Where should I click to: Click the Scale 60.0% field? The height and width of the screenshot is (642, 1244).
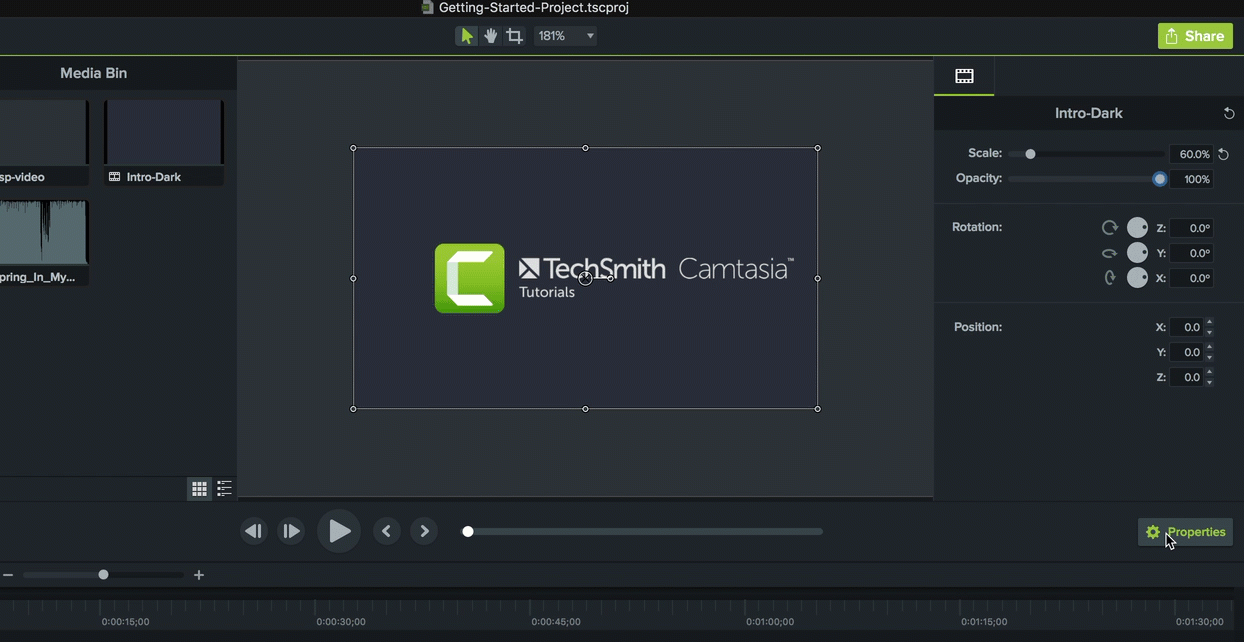click(x=1191, y=154)
